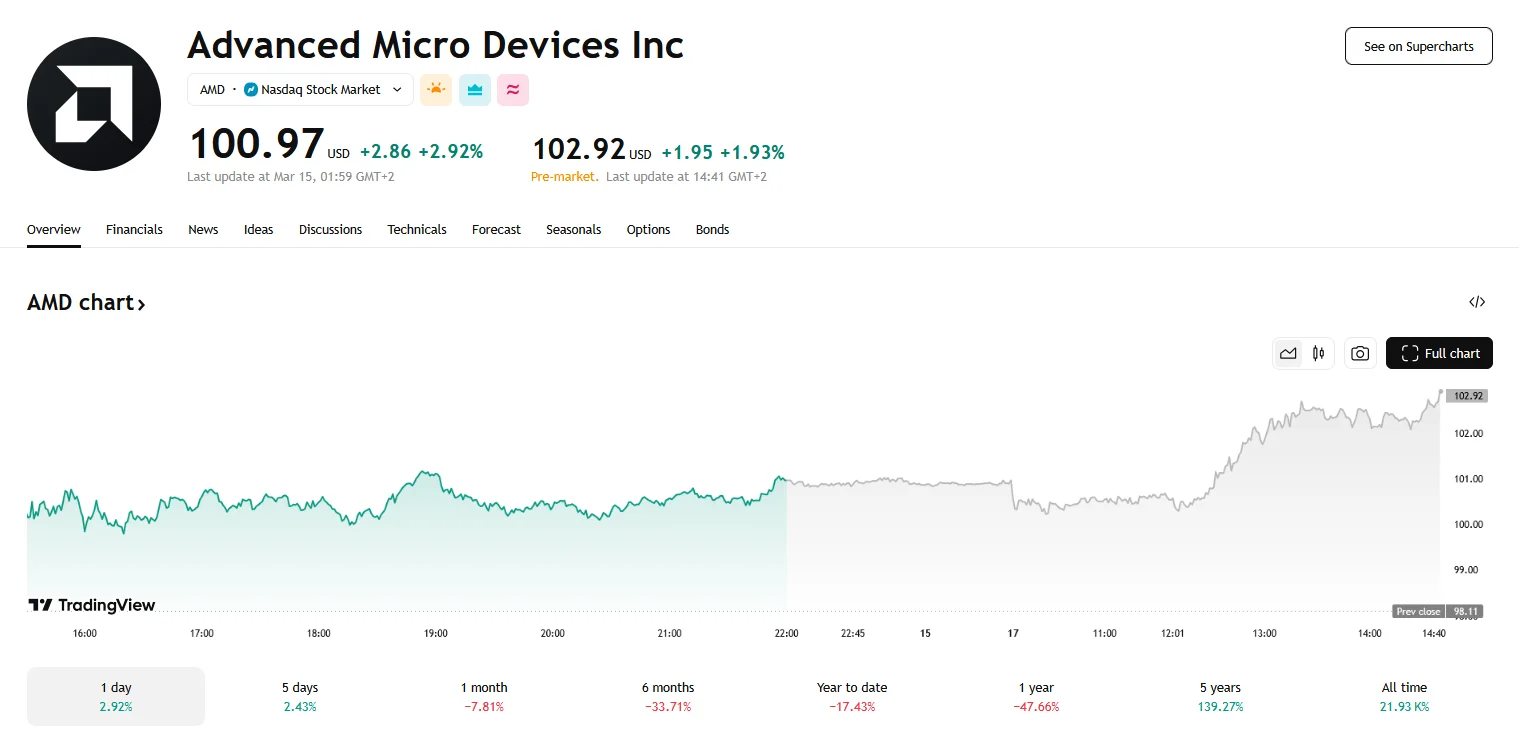Select the 5 years range option

1220,696
